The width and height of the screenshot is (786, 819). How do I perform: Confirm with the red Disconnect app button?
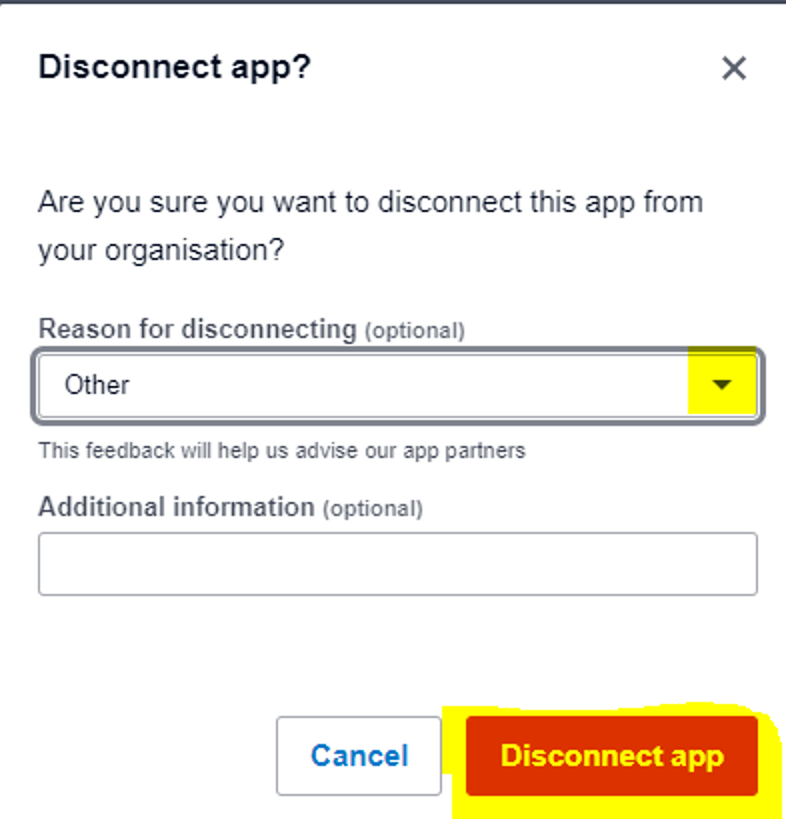[611, 756]
